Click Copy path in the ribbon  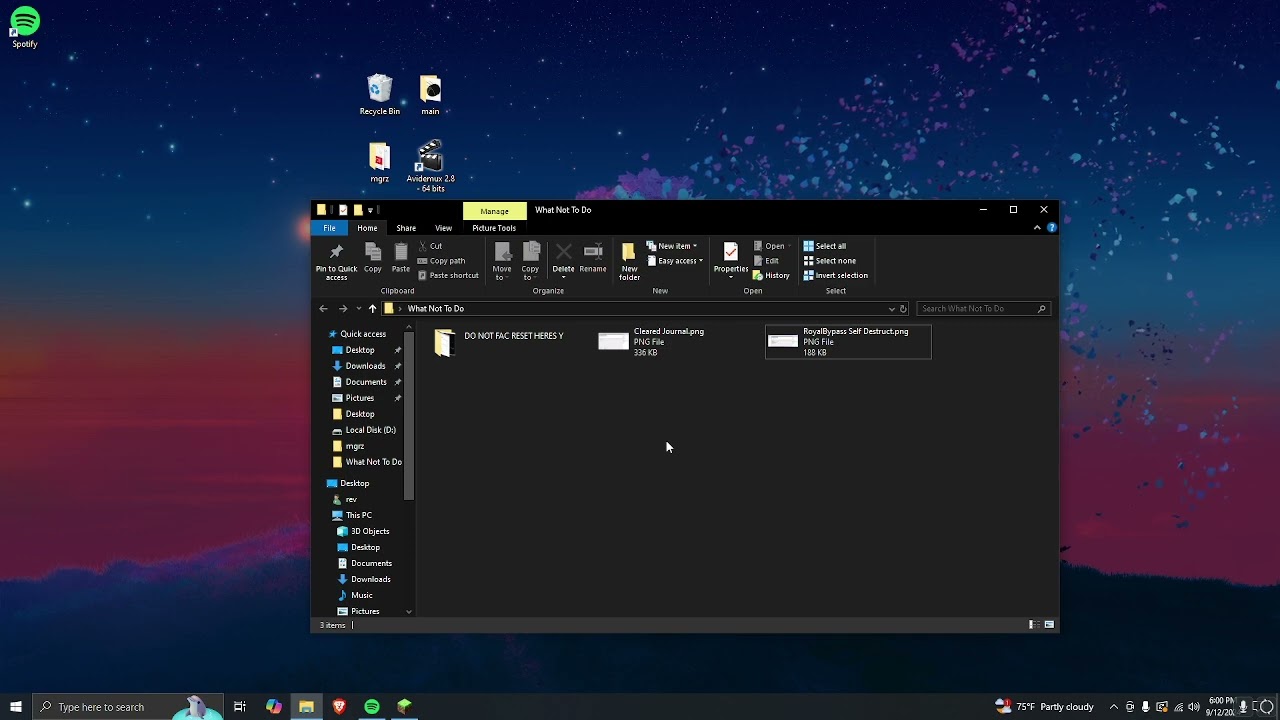(x=441, y=261)
